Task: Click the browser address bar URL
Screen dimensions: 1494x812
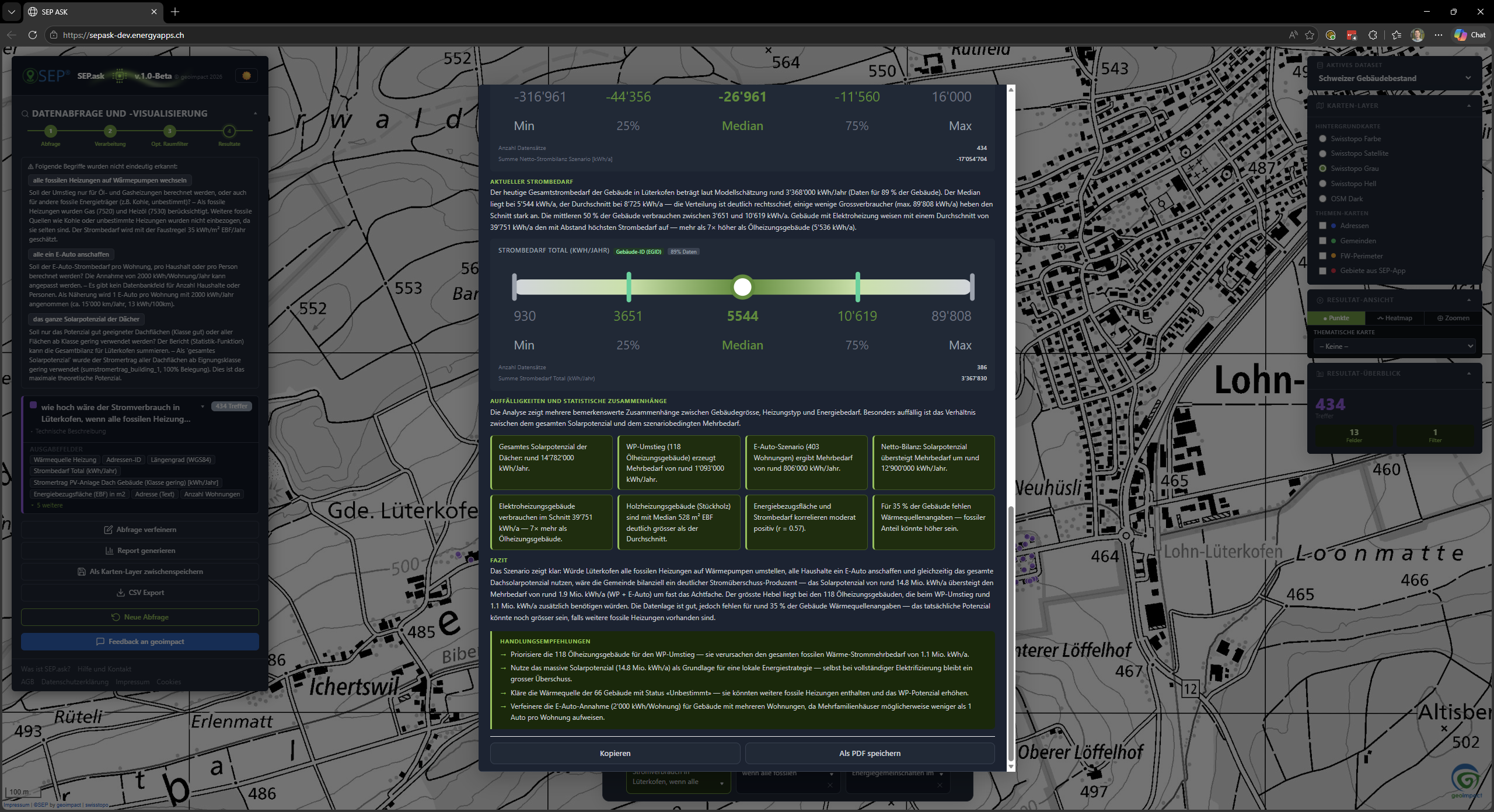Action: (124, 35)
